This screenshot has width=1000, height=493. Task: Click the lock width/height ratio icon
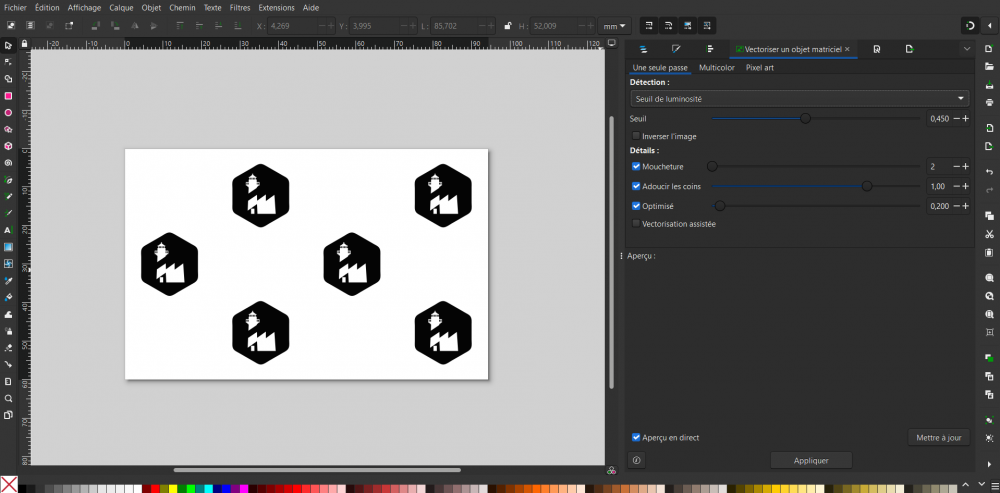[x=508, y=25]
